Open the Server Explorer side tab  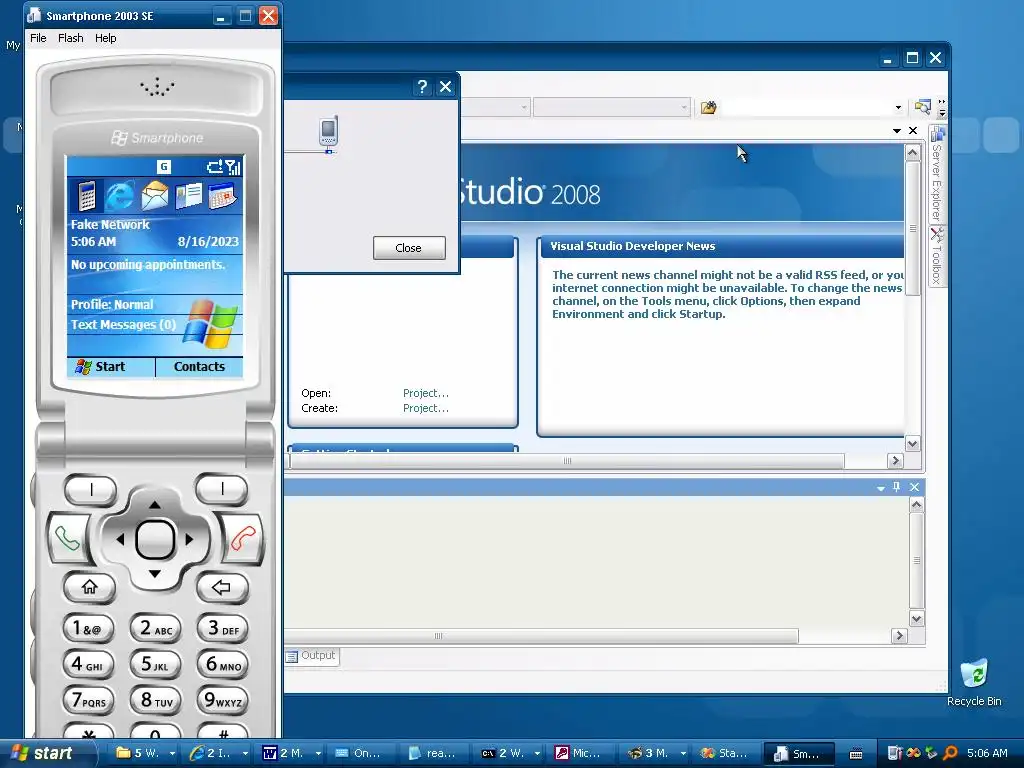937,174
